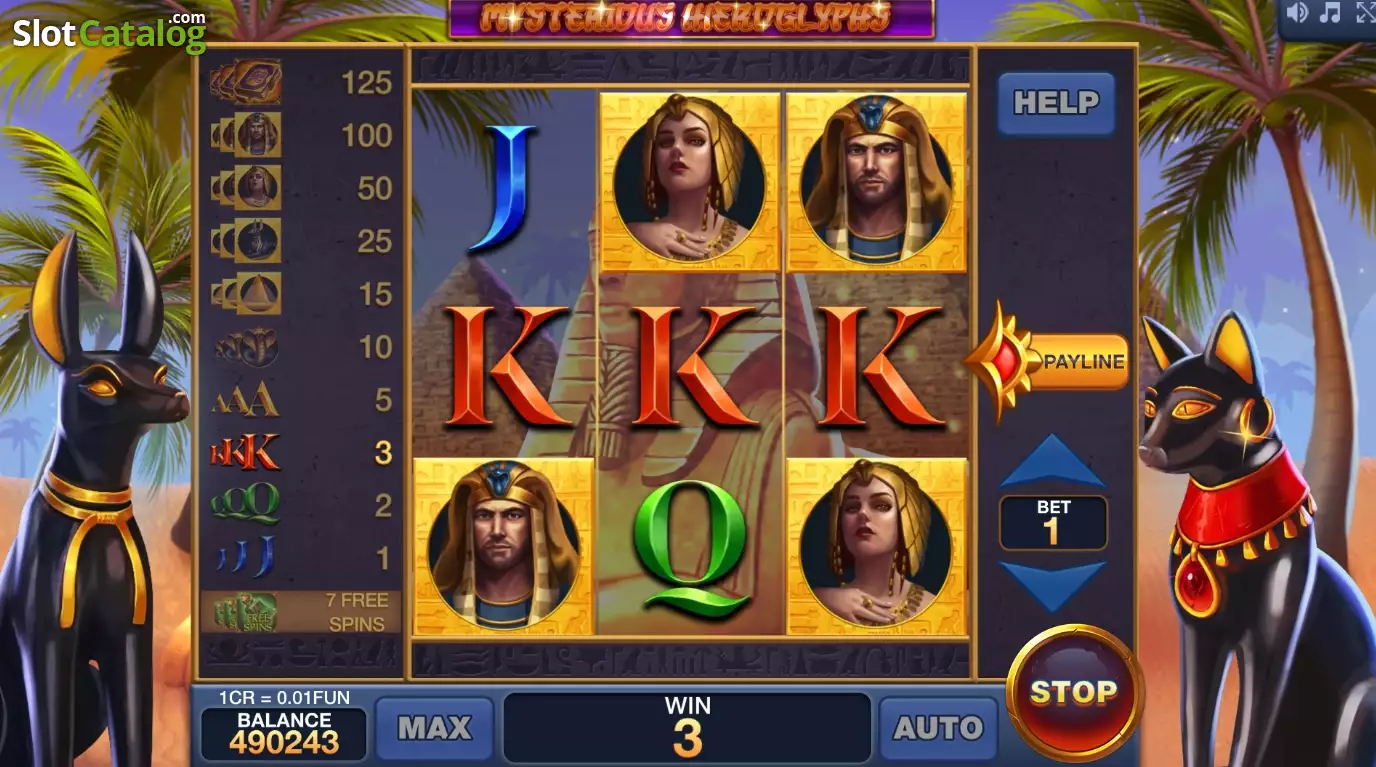This screenshot has width=1376, height=767.
Task: Click the red STOP spin button
Action: 1074,693
